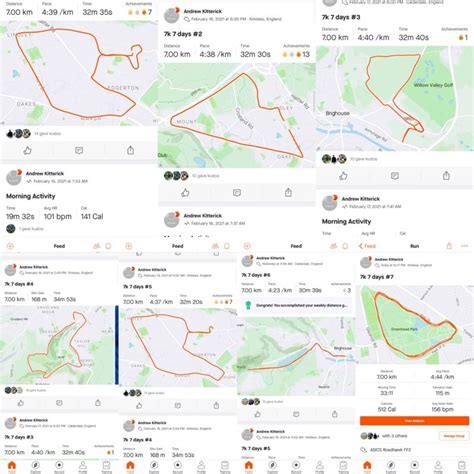Open the Explore compass tab on the Run screen
474x474 pixels.
(391, 466)
